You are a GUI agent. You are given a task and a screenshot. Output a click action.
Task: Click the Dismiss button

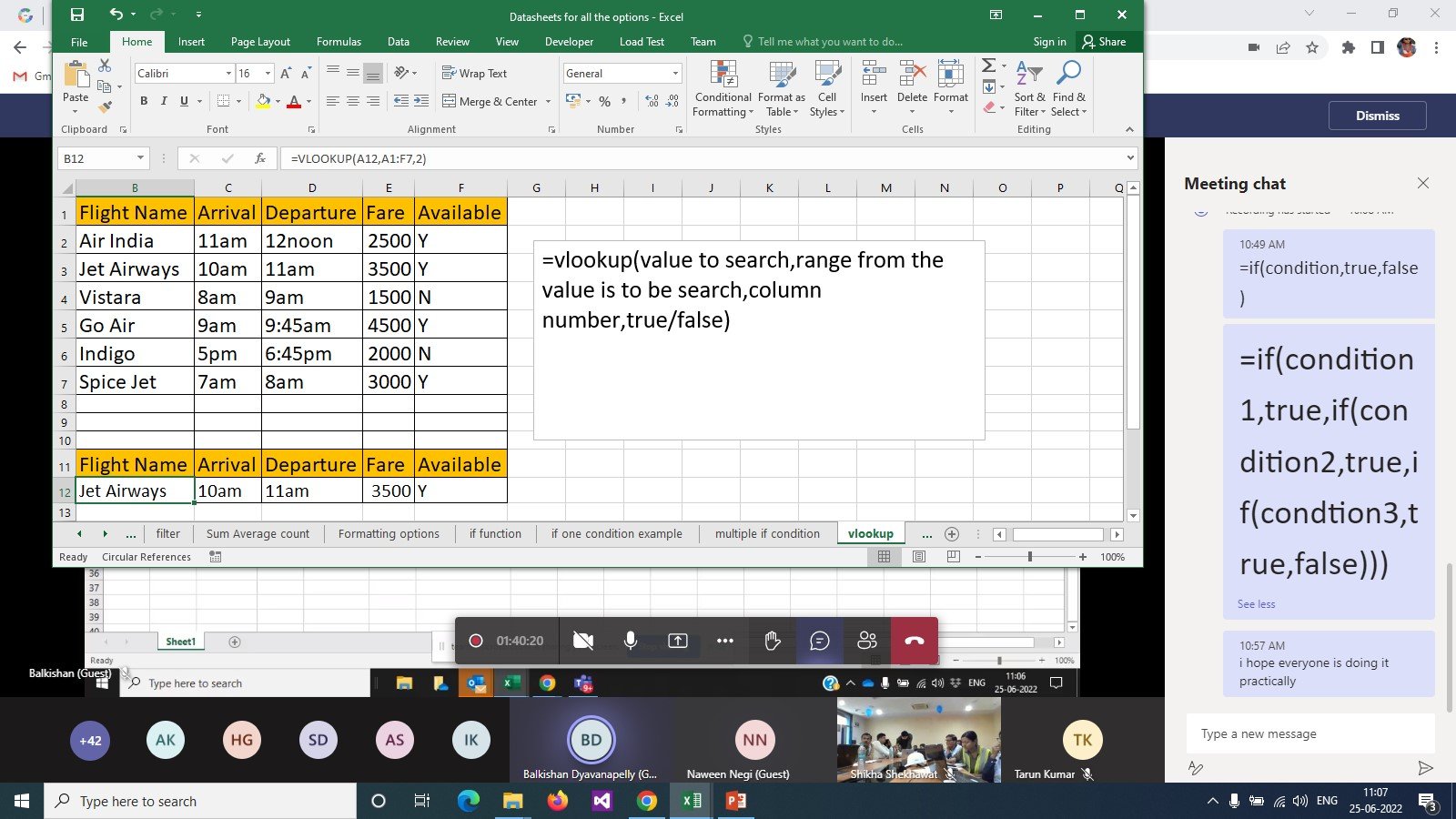point(1378,116)
